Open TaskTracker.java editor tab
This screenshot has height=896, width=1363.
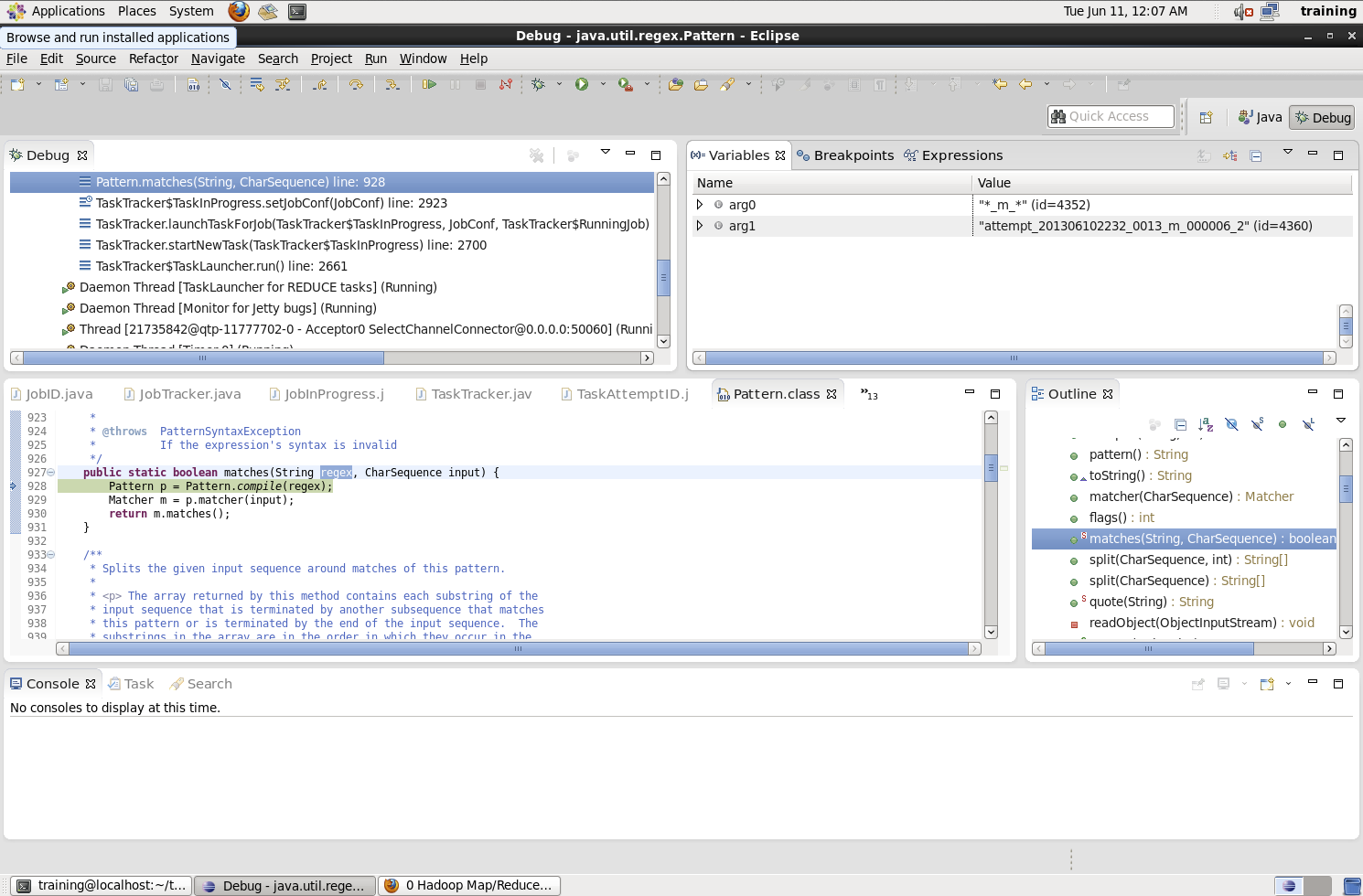coord(473,394)
